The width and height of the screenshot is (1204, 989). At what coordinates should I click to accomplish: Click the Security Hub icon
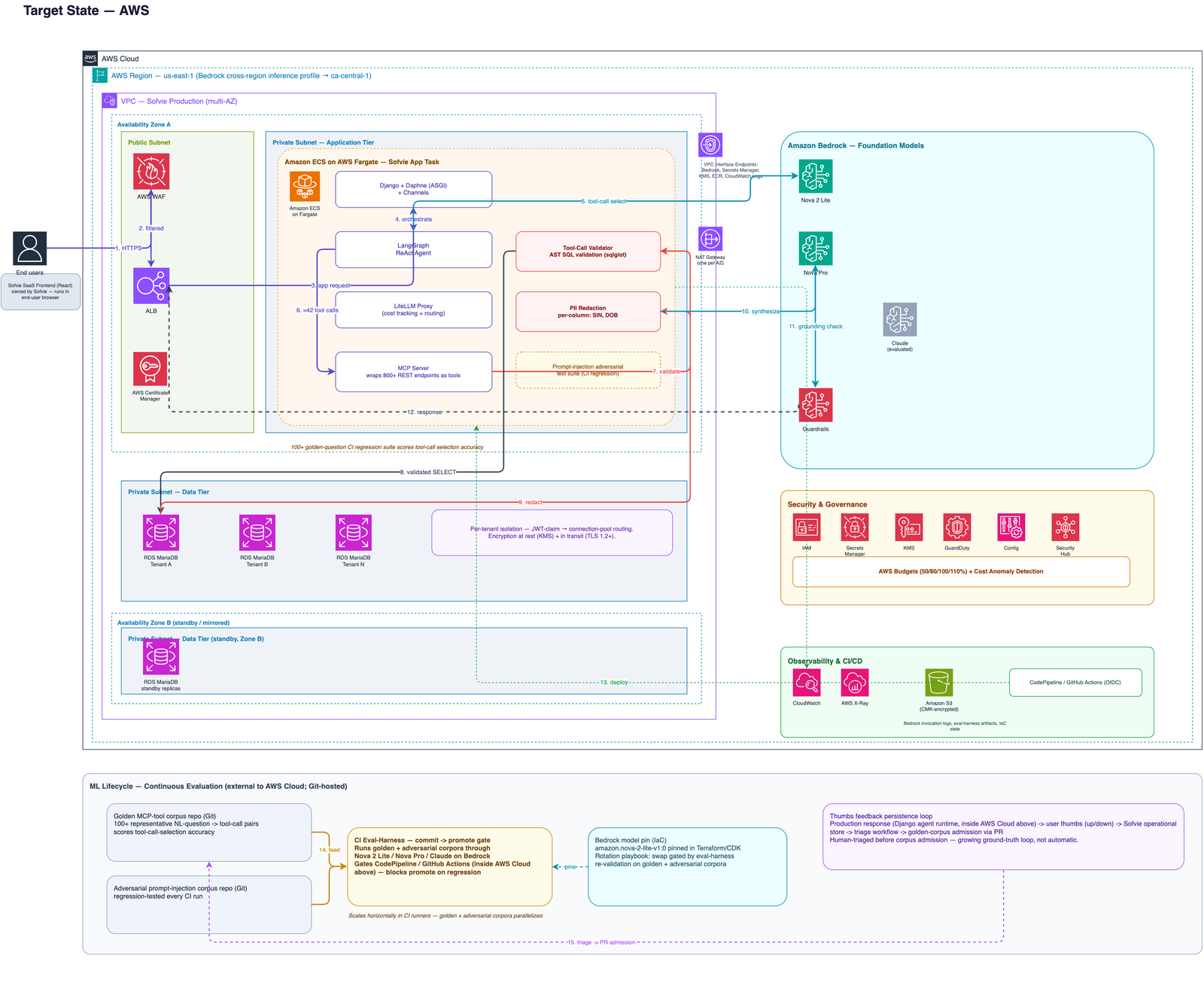(x=1066, y=528)
